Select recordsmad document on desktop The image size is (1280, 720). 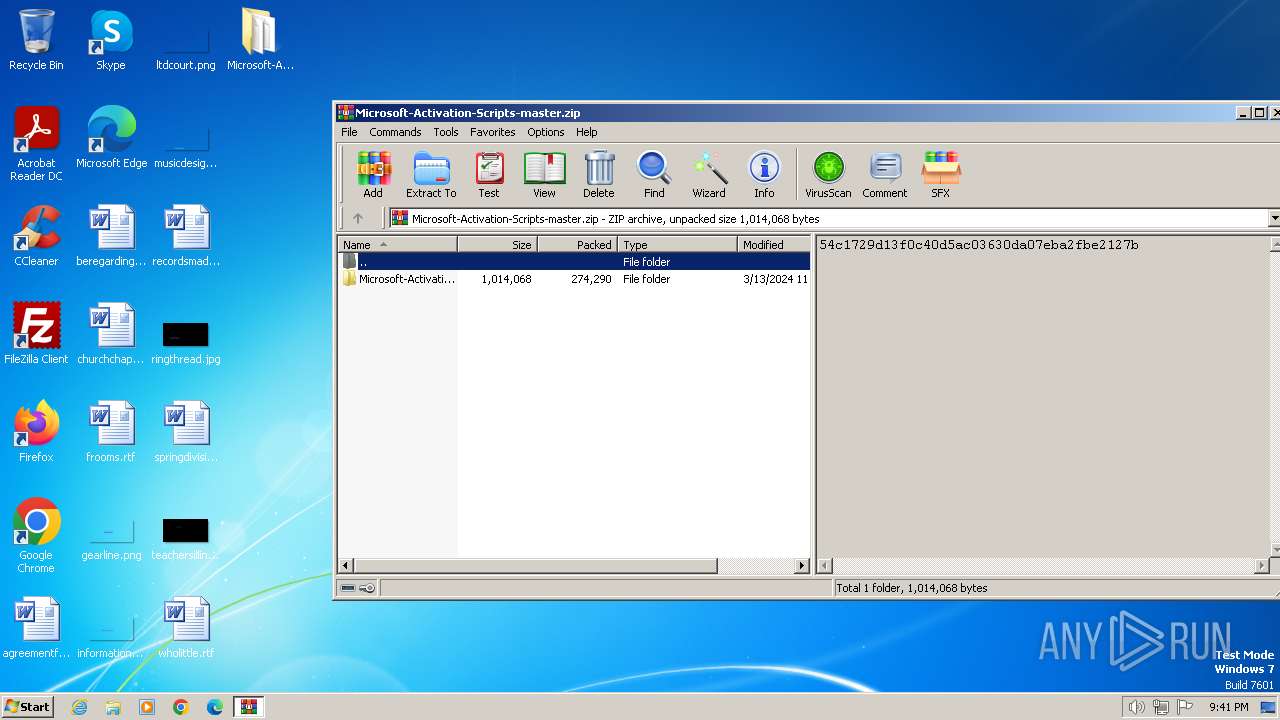[186, 236]
